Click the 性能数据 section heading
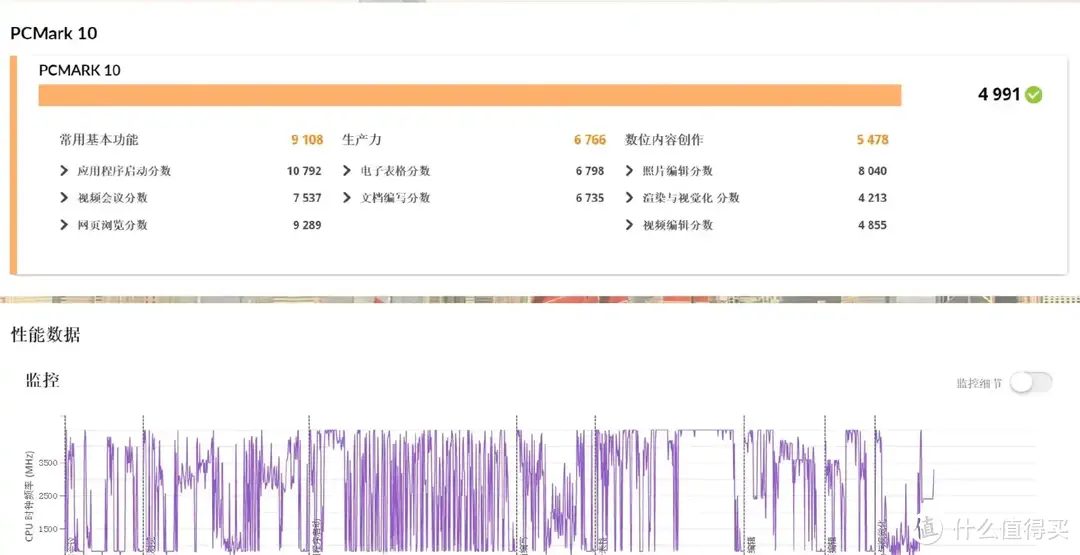The image size is (1080, 555). [45, 335]
